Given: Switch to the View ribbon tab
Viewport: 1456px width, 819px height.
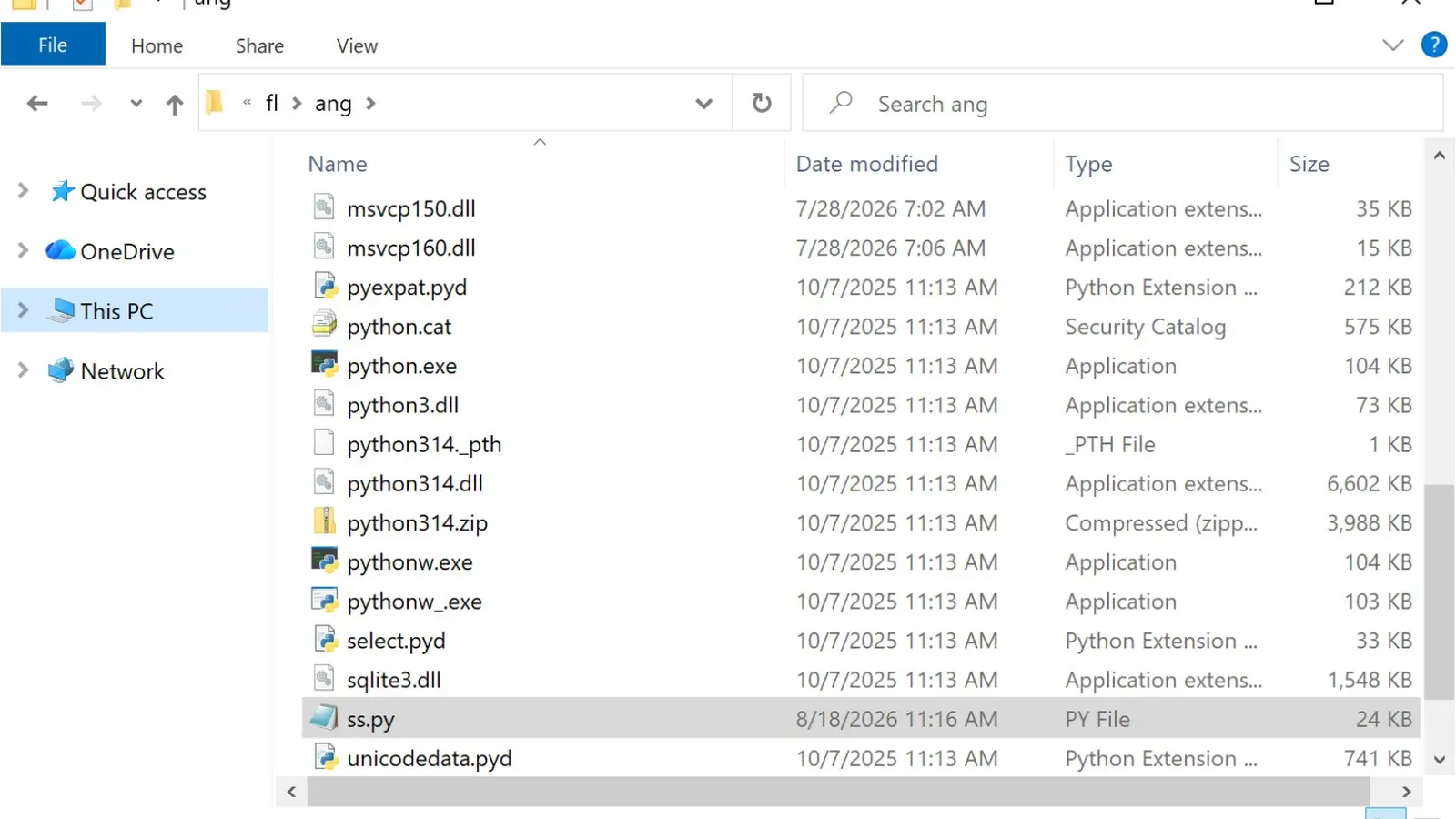Looking at the screenshot, I should click(x=357, y=45).
